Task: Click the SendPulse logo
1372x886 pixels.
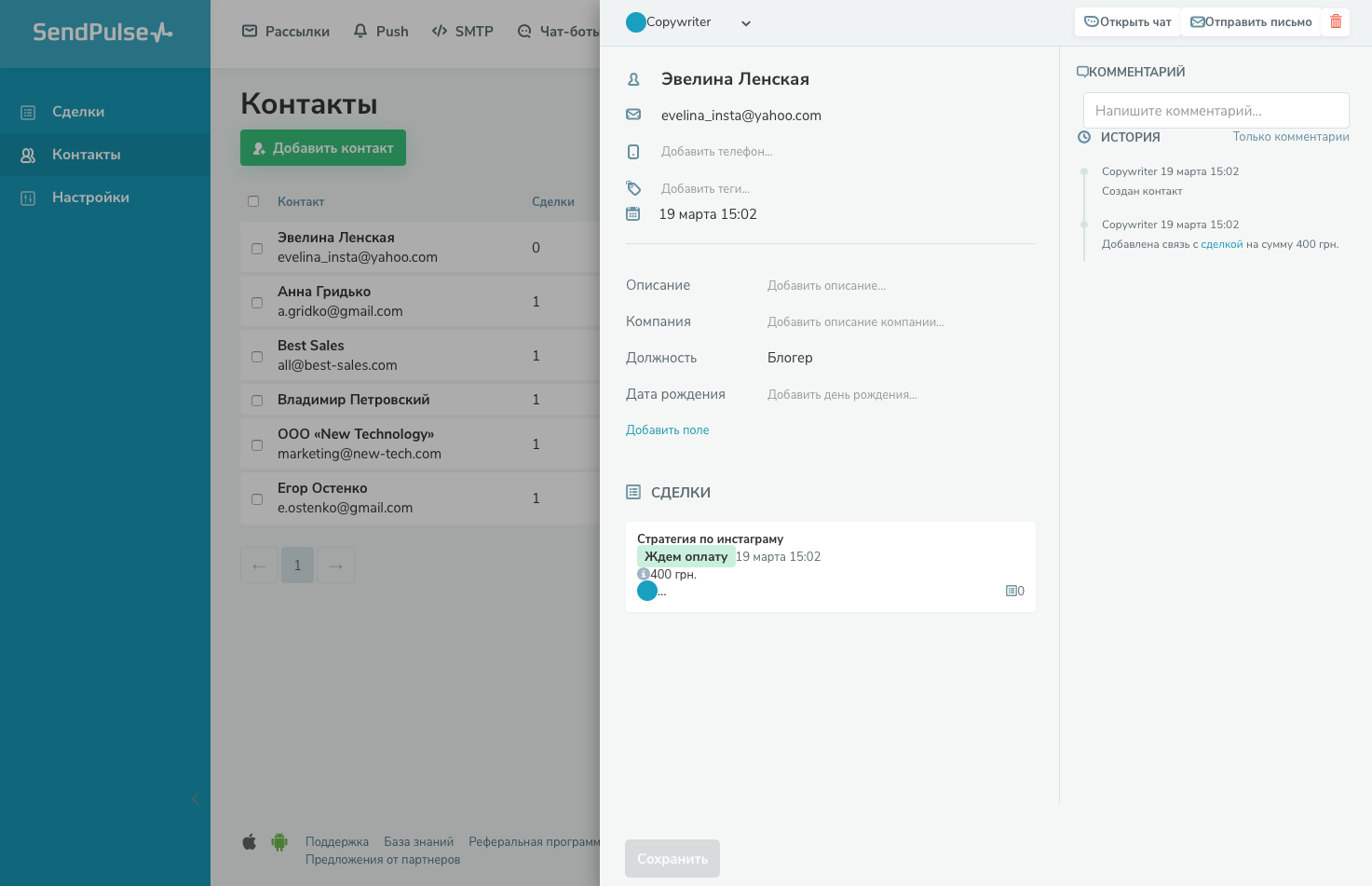Action: coord(102,33)
